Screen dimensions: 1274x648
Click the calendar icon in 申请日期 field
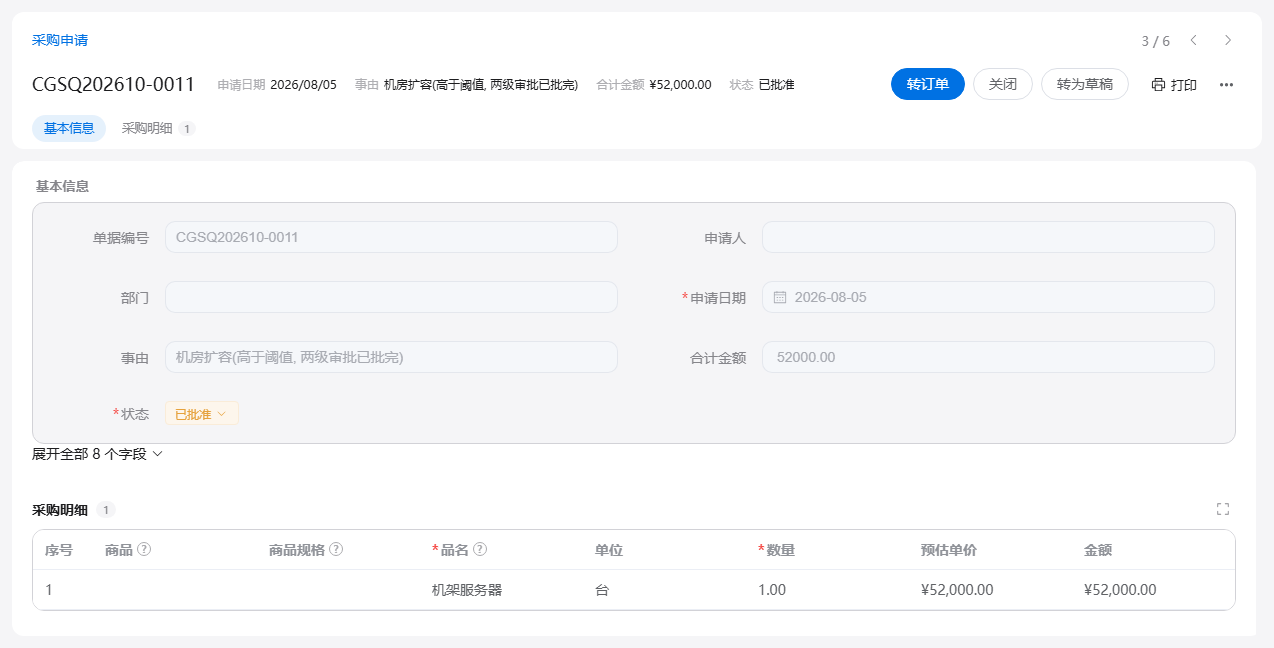(780, 297)
